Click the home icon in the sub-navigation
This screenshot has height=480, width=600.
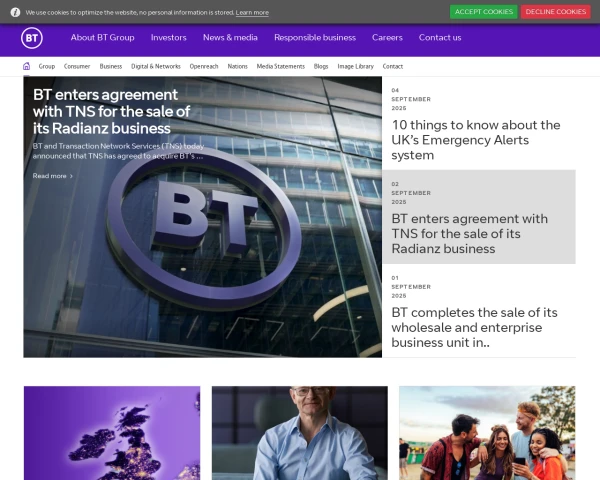click(x=26, y=66)
